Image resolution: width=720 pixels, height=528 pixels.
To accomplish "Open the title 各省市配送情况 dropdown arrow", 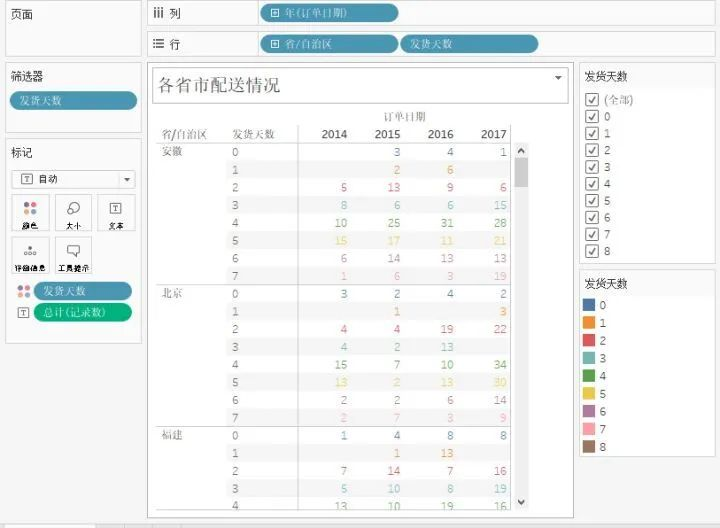I will pos(558,78).
